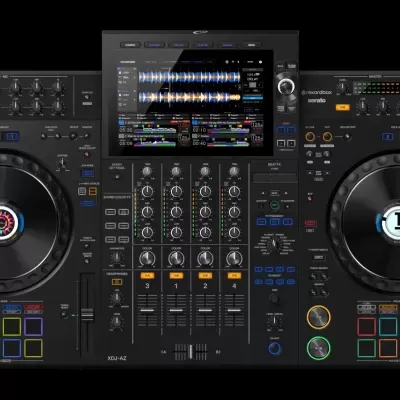Tap the SOURCE button above the display
400x400 pixels.
(x=130, y=45)
